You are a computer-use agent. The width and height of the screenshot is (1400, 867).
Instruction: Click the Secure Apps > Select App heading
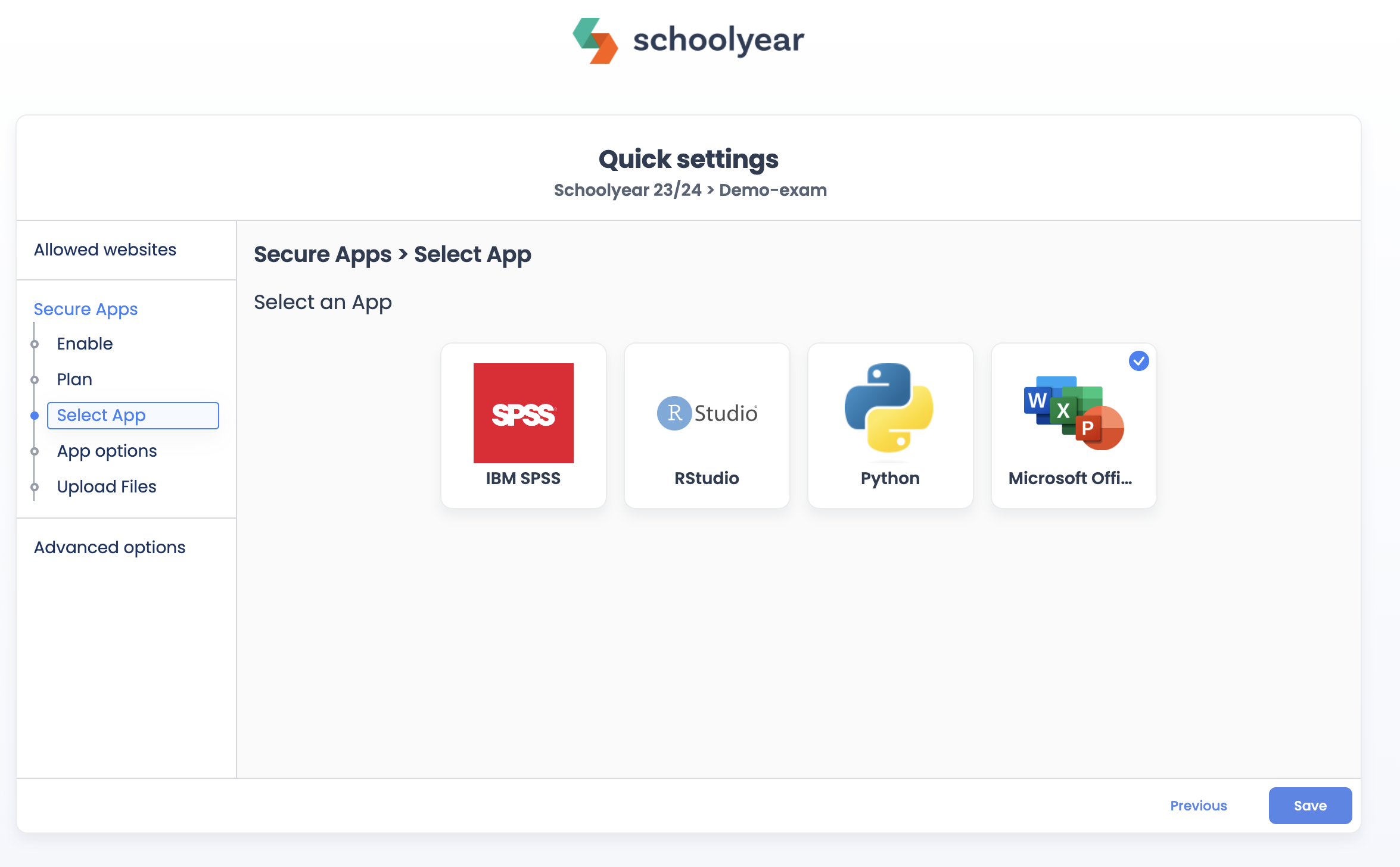(x=393, y=254)
